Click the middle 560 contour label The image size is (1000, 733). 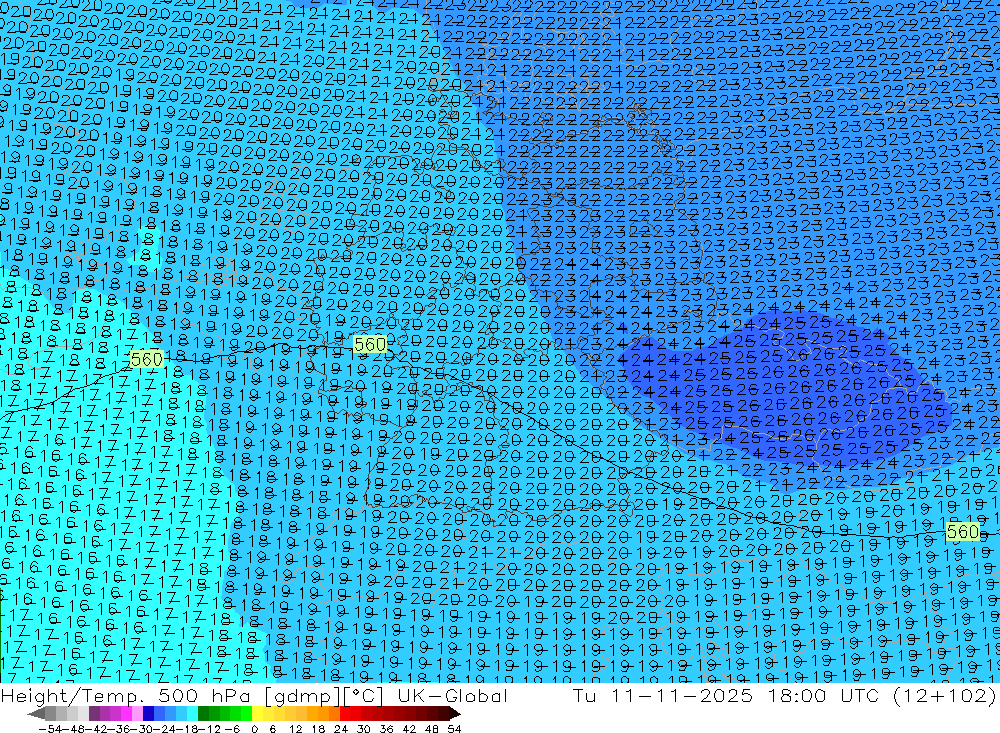click(370, 345)
